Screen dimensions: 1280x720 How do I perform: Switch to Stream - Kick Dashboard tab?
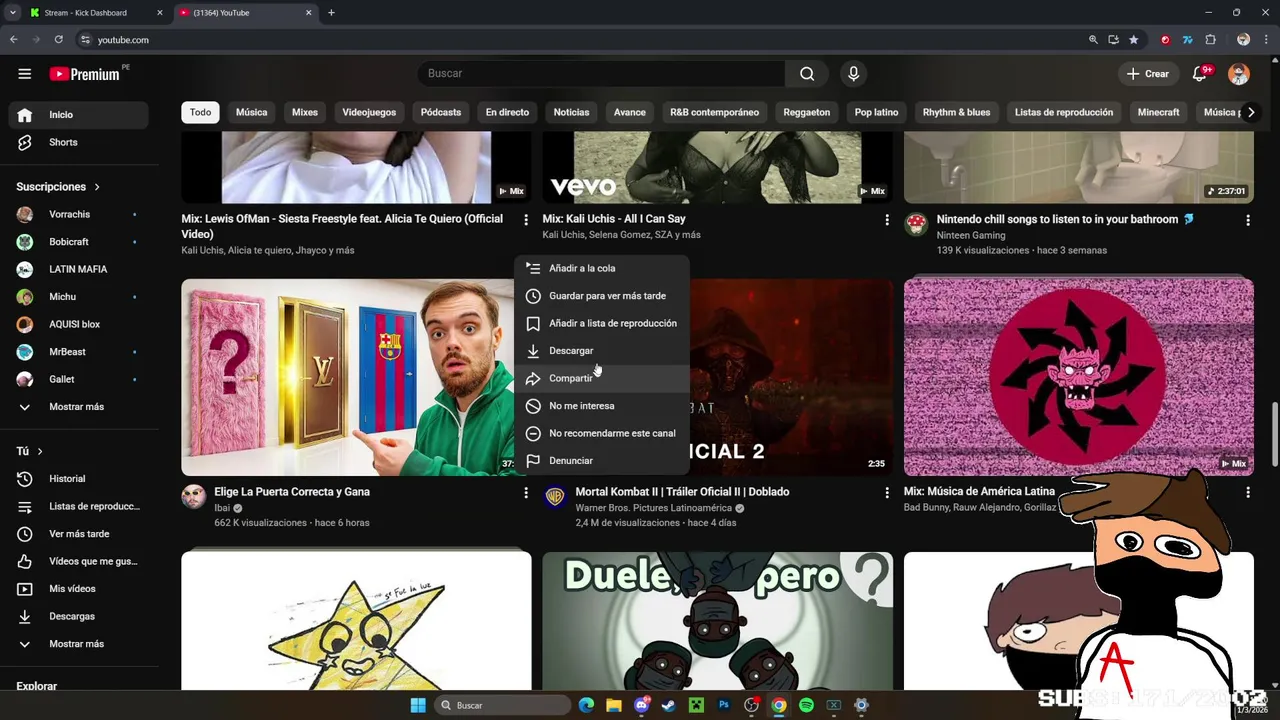coord(97,13)
